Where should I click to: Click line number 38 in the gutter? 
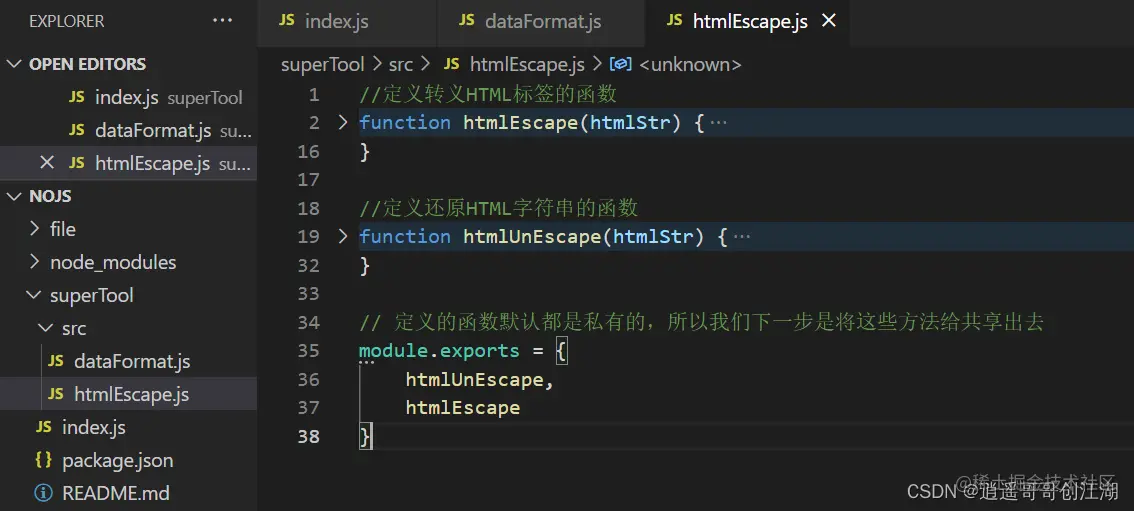coord(308,437)
